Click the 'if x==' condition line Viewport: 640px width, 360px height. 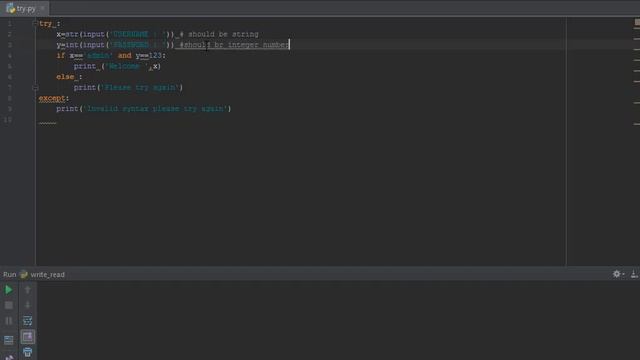point(111,56)
